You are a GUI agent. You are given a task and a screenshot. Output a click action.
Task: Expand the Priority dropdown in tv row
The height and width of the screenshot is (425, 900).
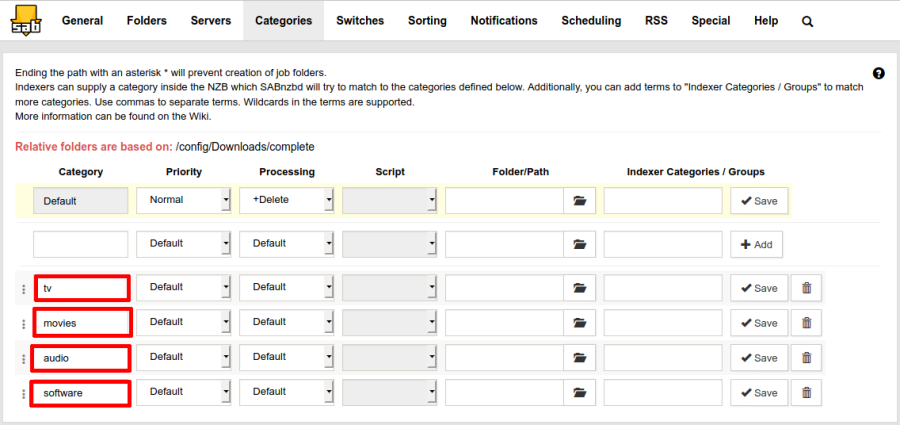[184, 287]
